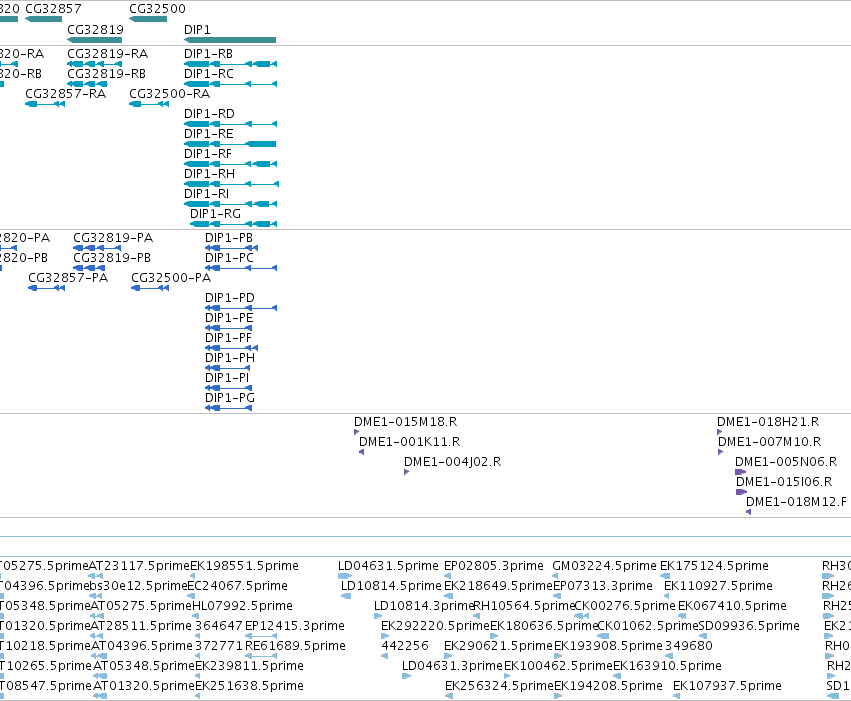Click the CK00276.5prime EST label
Viewport: 851px width, 701px height.
coord(625,607)
